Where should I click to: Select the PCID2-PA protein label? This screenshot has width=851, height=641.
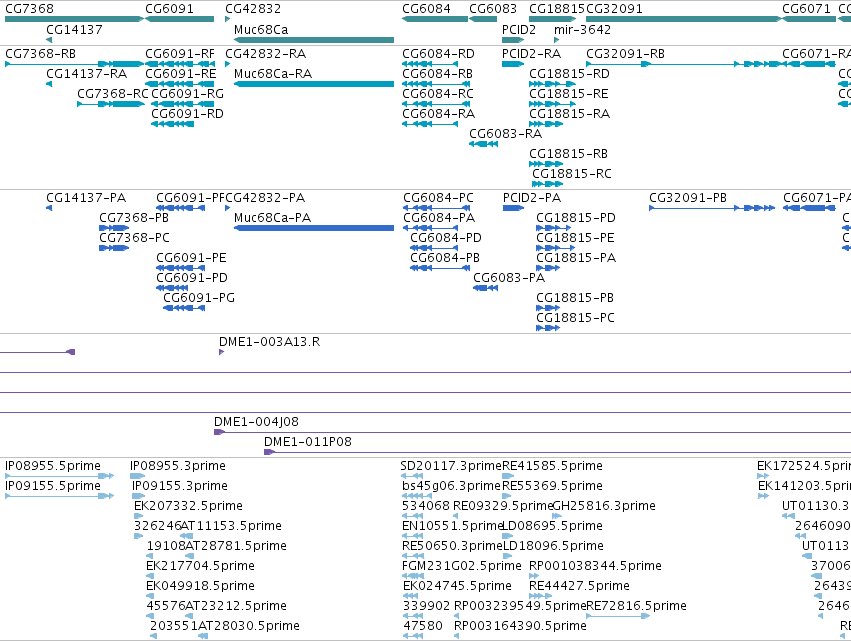tap(532, 198)
